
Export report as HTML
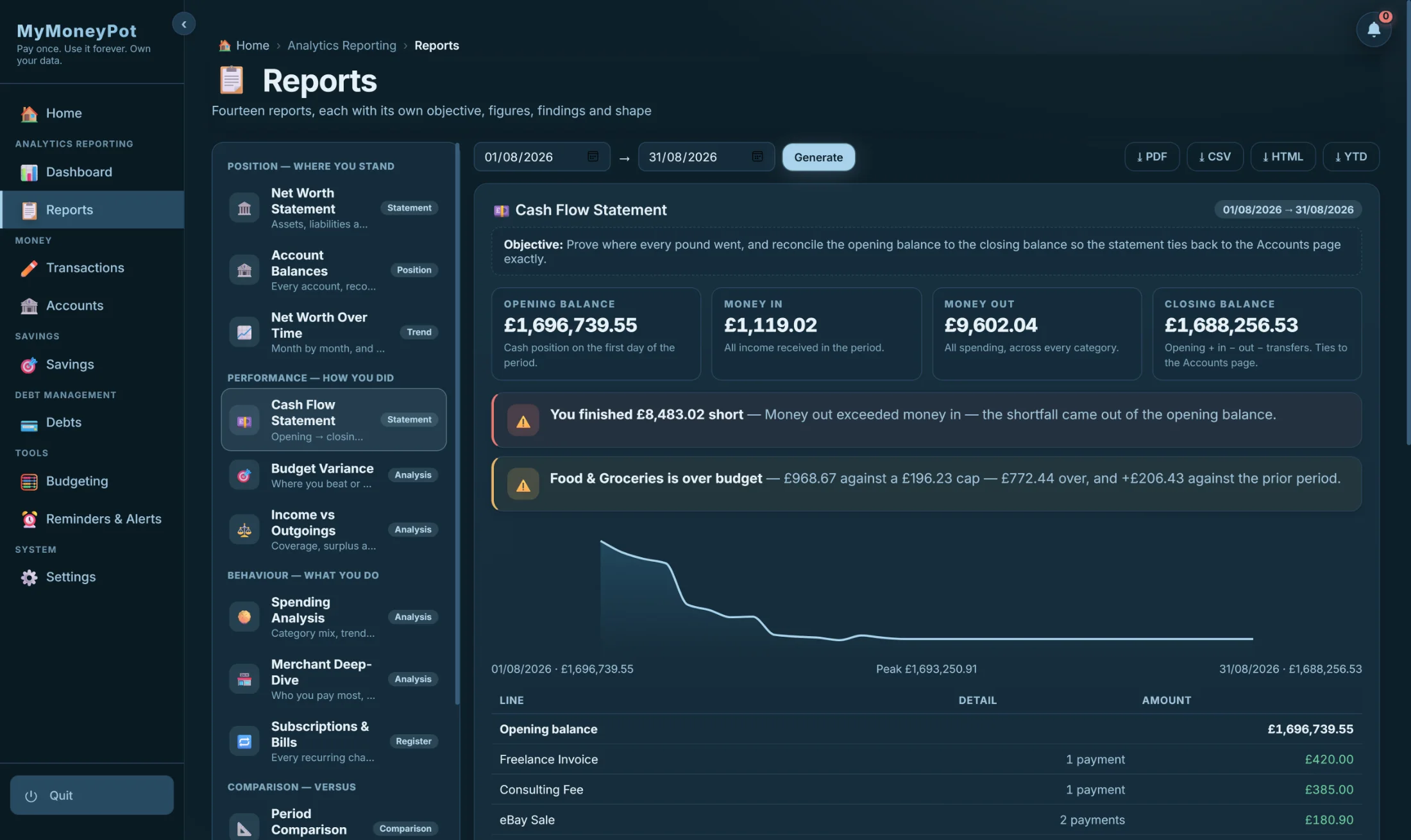1283,156
